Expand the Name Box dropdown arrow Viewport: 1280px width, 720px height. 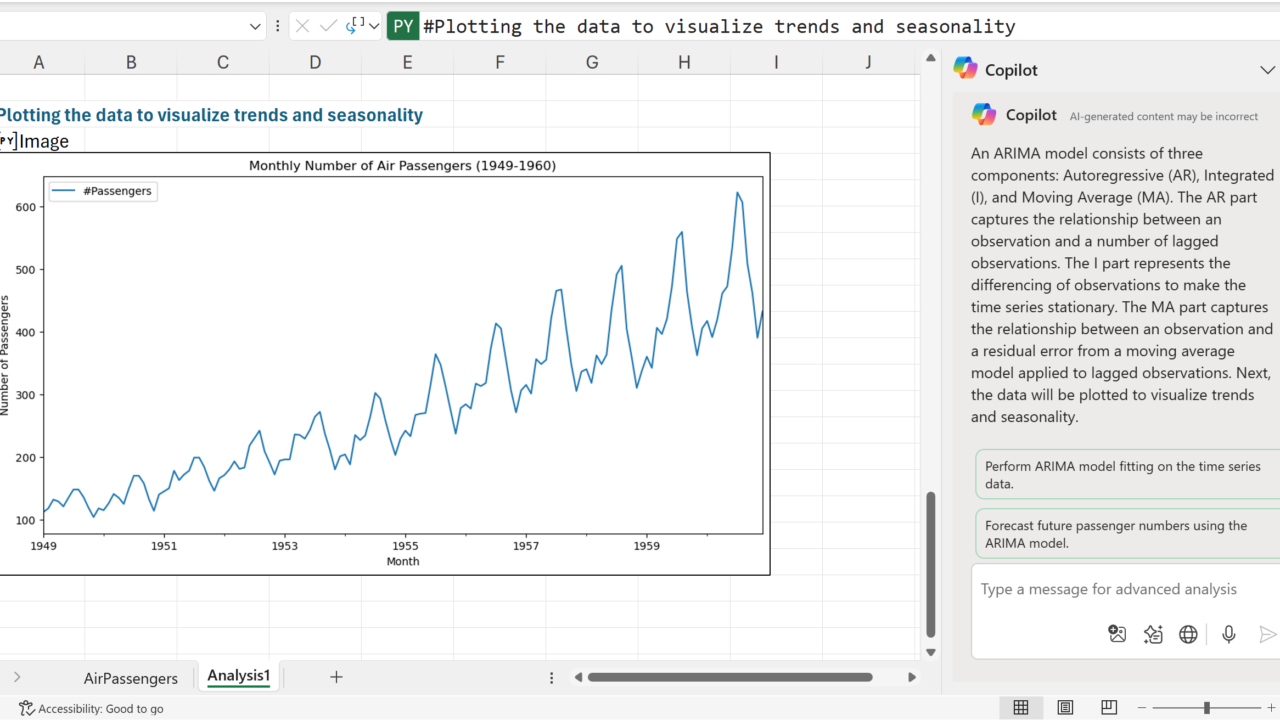[255, 27]
